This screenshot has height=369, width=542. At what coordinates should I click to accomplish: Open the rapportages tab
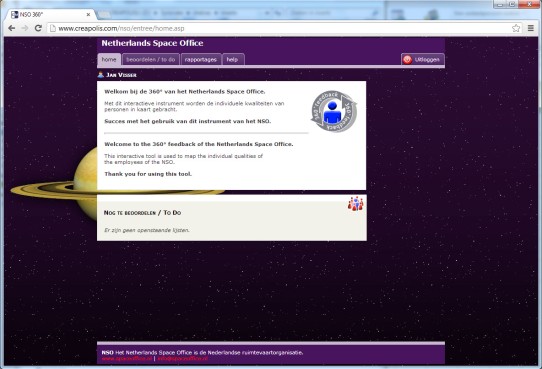(201, 59)
